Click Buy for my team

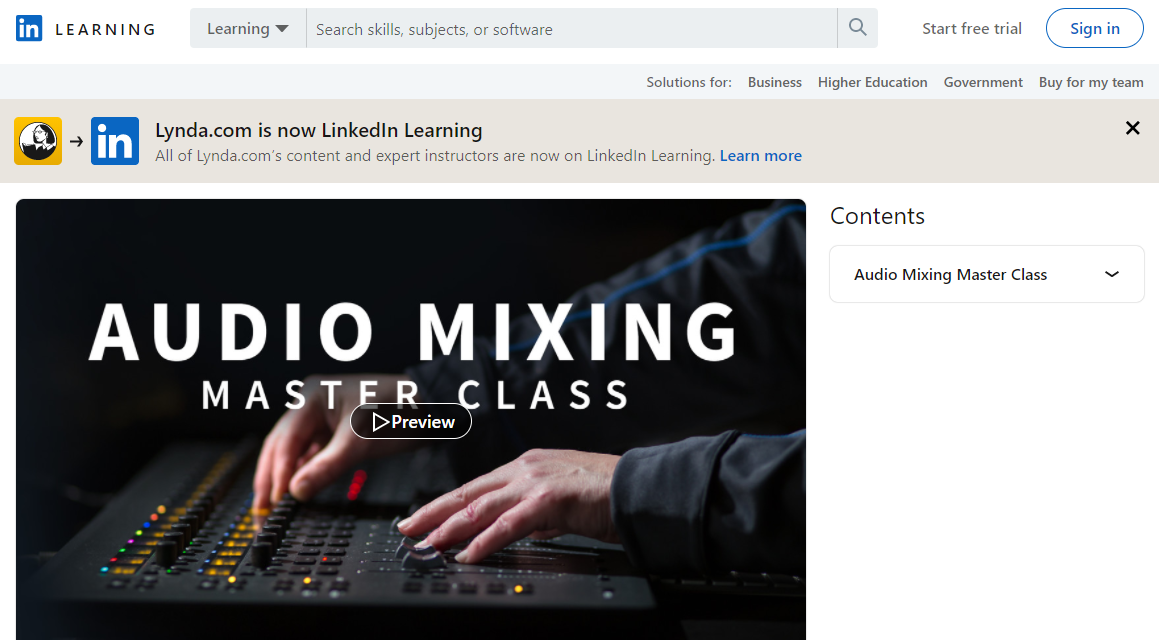[x=1091, y=82]
